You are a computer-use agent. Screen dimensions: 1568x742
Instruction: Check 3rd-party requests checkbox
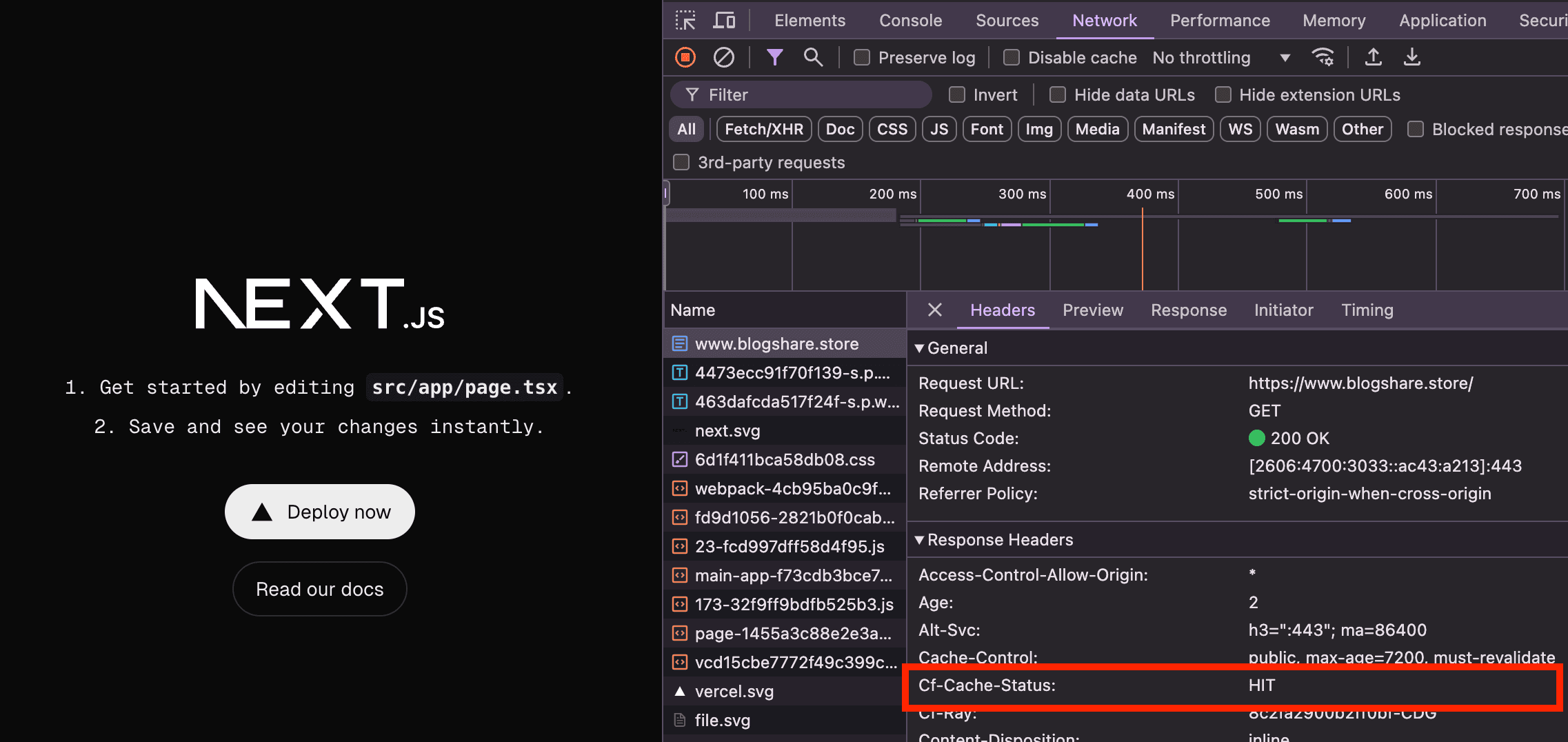coord(681,162)
